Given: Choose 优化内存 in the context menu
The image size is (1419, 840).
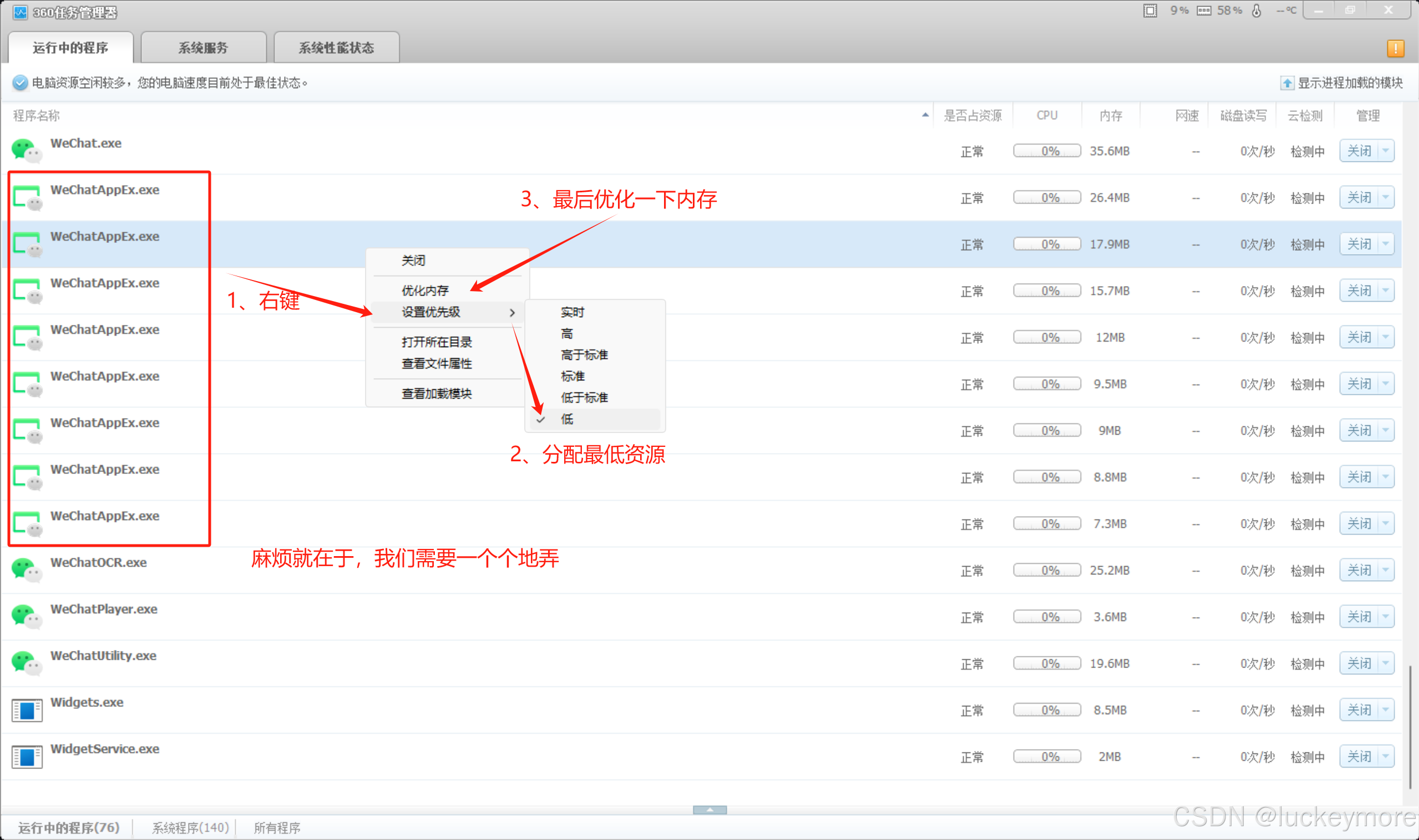Looking at the screenshot, I should (425, 291).
